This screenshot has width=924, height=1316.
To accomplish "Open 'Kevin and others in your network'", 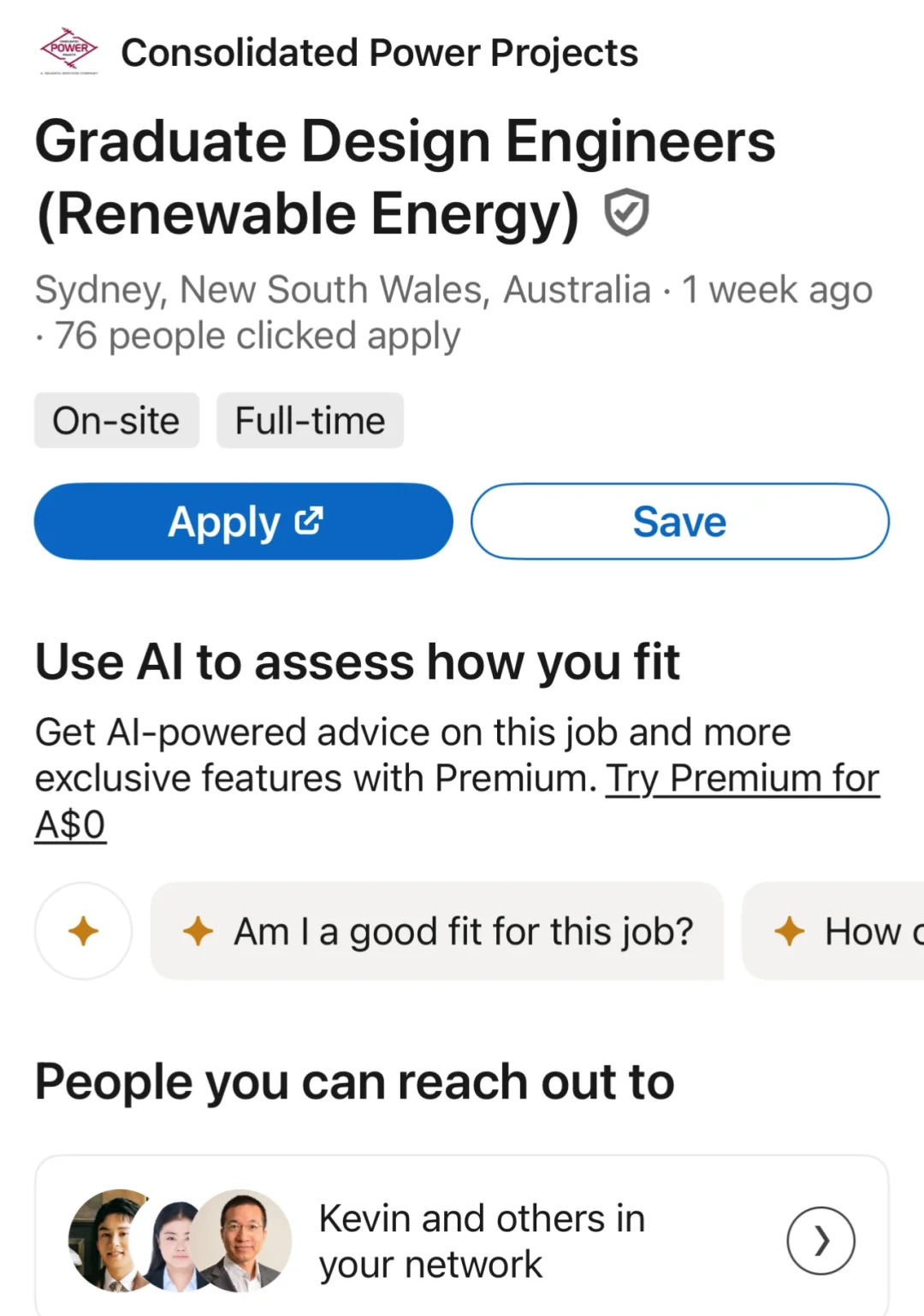I will tap(482, 1241).
